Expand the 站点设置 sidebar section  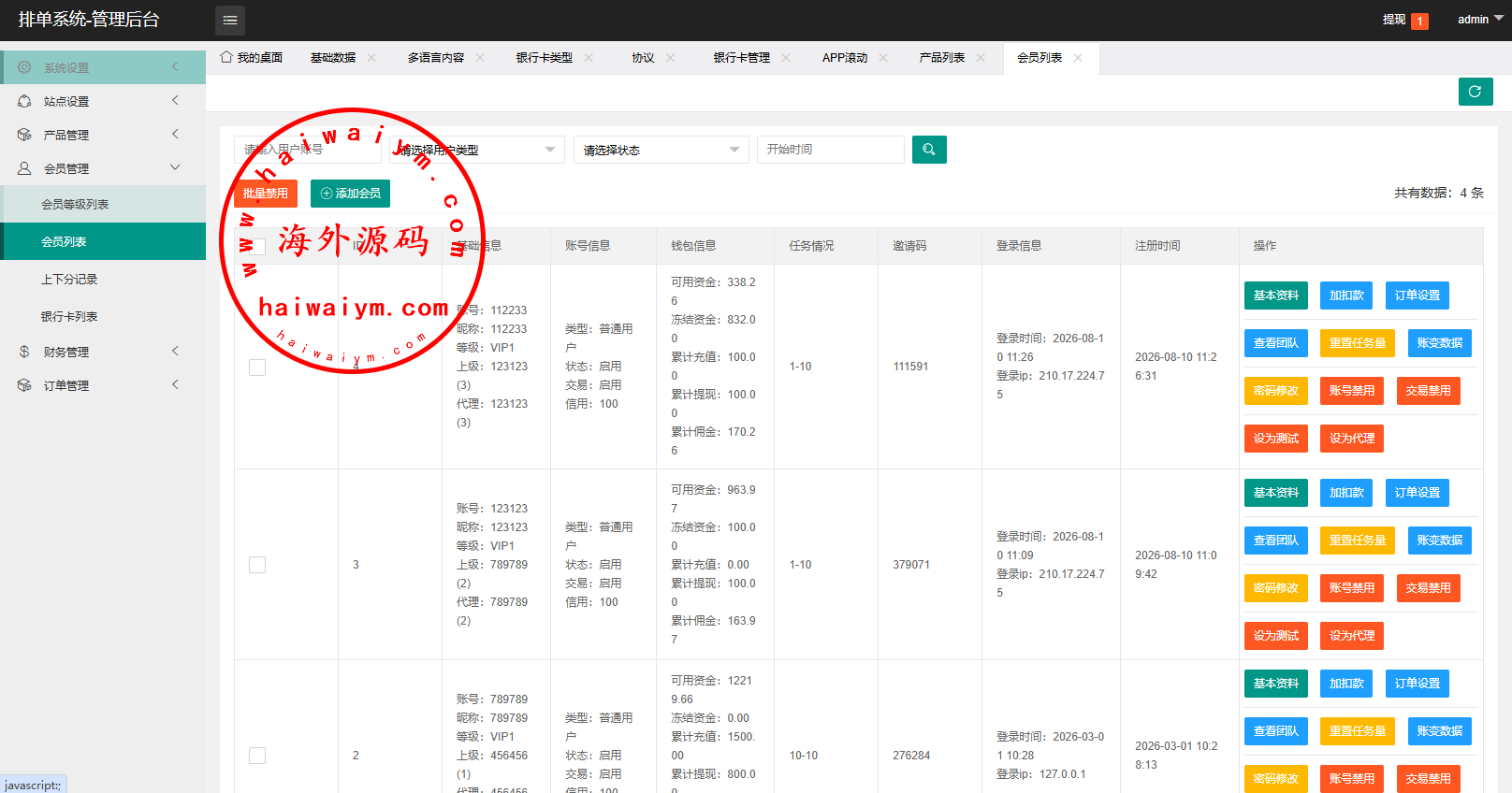pos(103,101)
